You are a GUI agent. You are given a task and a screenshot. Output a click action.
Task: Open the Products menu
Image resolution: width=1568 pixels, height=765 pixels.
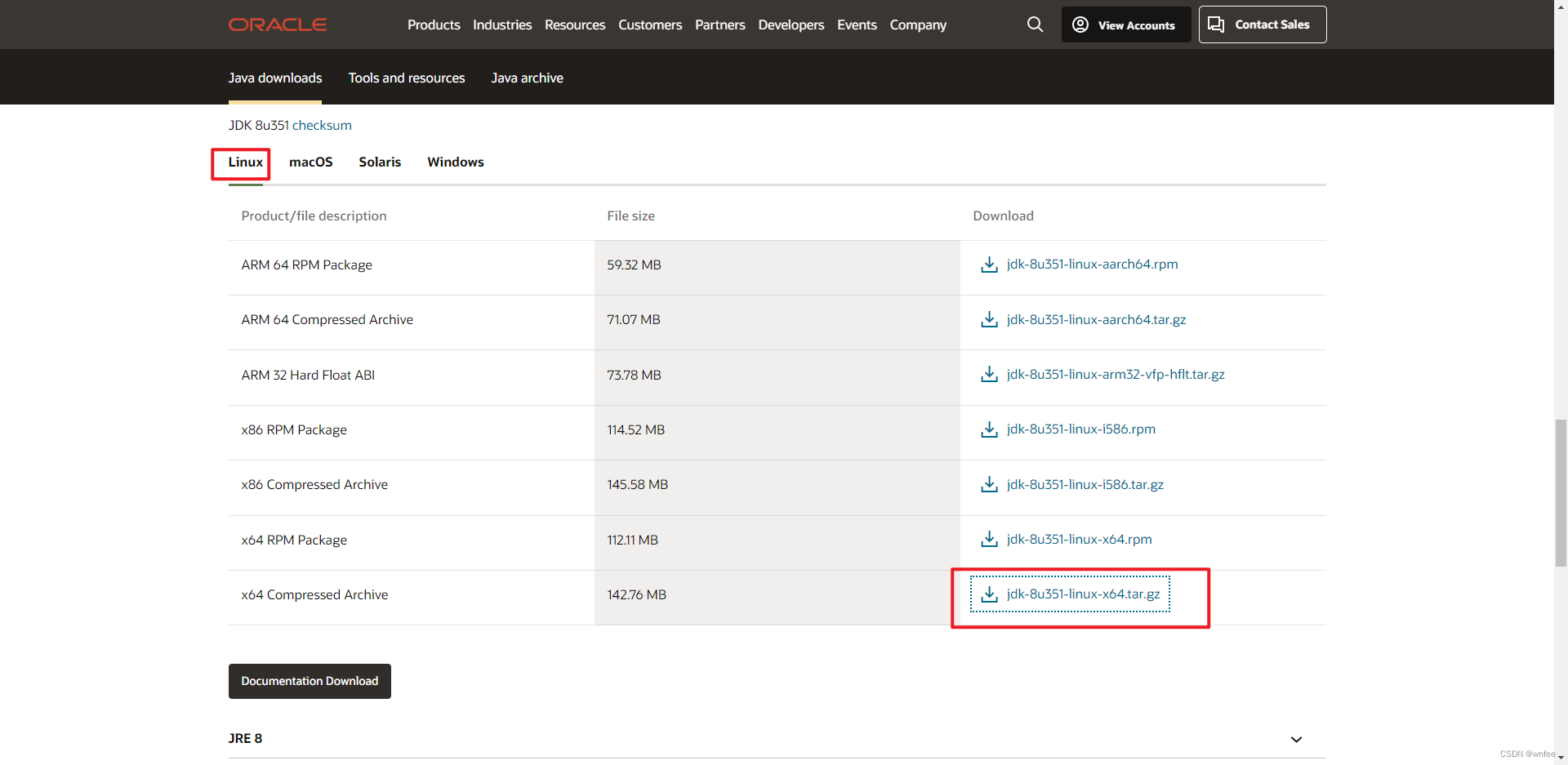point(434,24)
